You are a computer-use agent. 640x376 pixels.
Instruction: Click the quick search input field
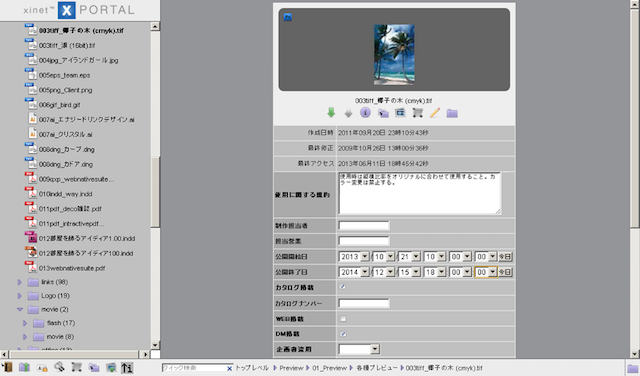coord(194,368)
